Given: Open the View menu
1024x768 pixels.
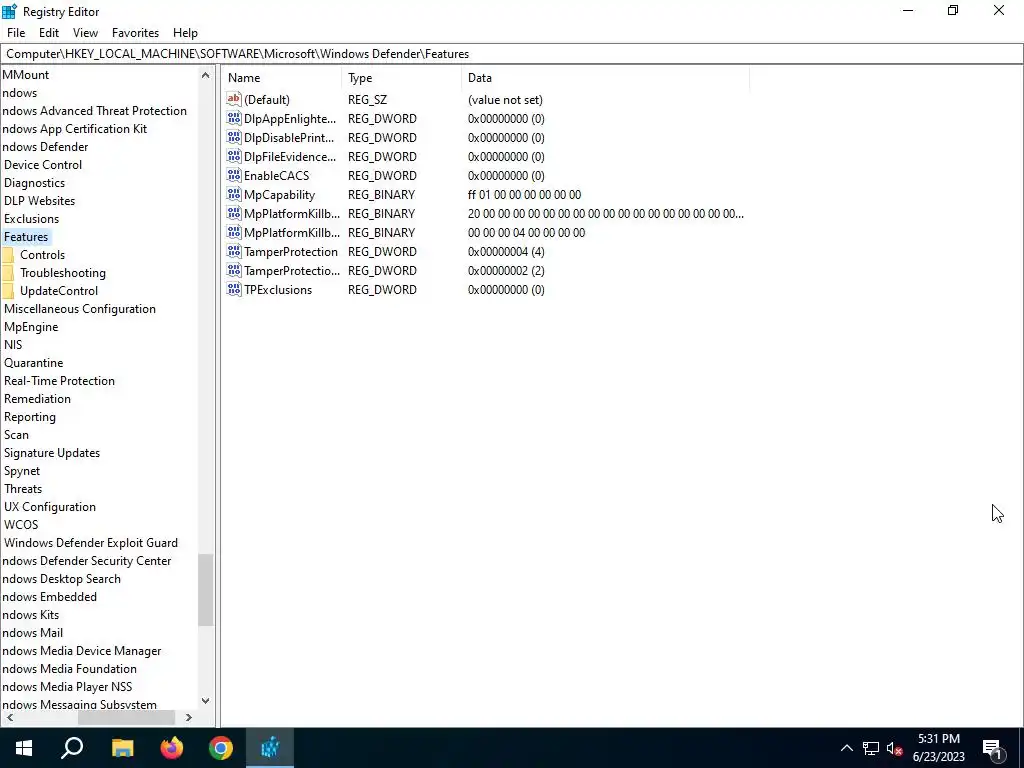Looking at the screenshot, I should pyautogui.click(x=85, y=33).
